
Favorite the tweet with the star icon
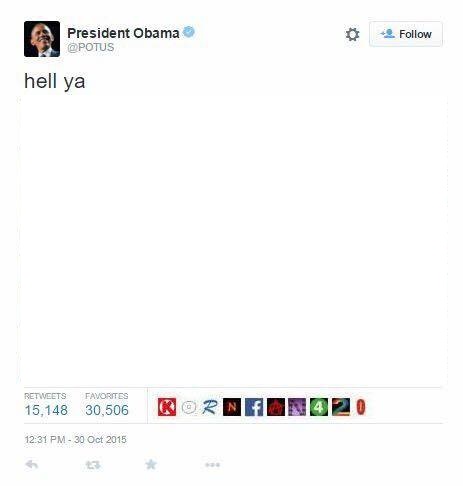tap(151, 464)
